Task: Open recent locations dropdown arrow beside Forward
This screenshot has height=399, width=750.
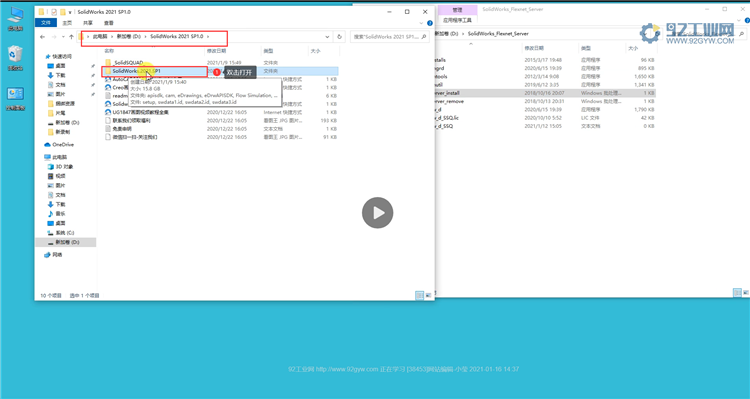Action: tap(63, 37)
